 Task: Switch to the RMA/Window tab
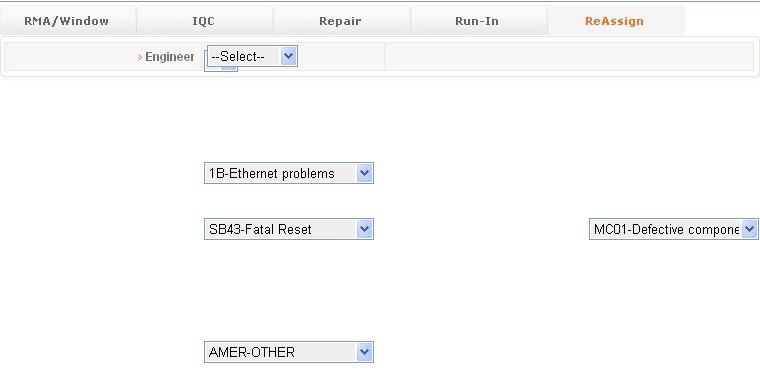pyautogui.click(x=67, y=21)
